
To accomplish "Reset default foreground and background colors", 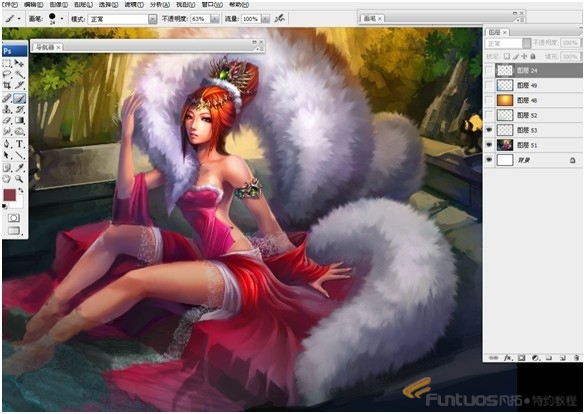I will 4,206.
